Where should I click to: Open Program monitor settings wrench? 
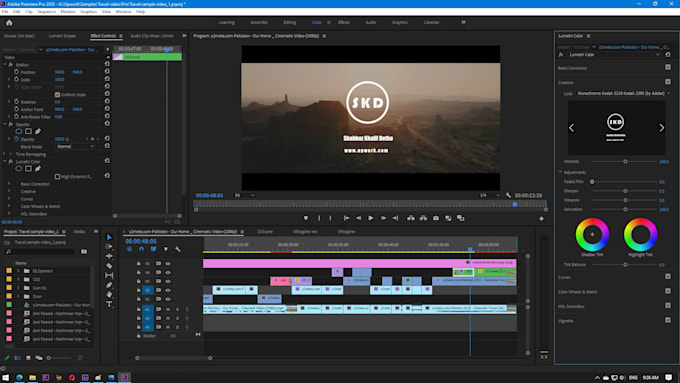coord(508,195)
